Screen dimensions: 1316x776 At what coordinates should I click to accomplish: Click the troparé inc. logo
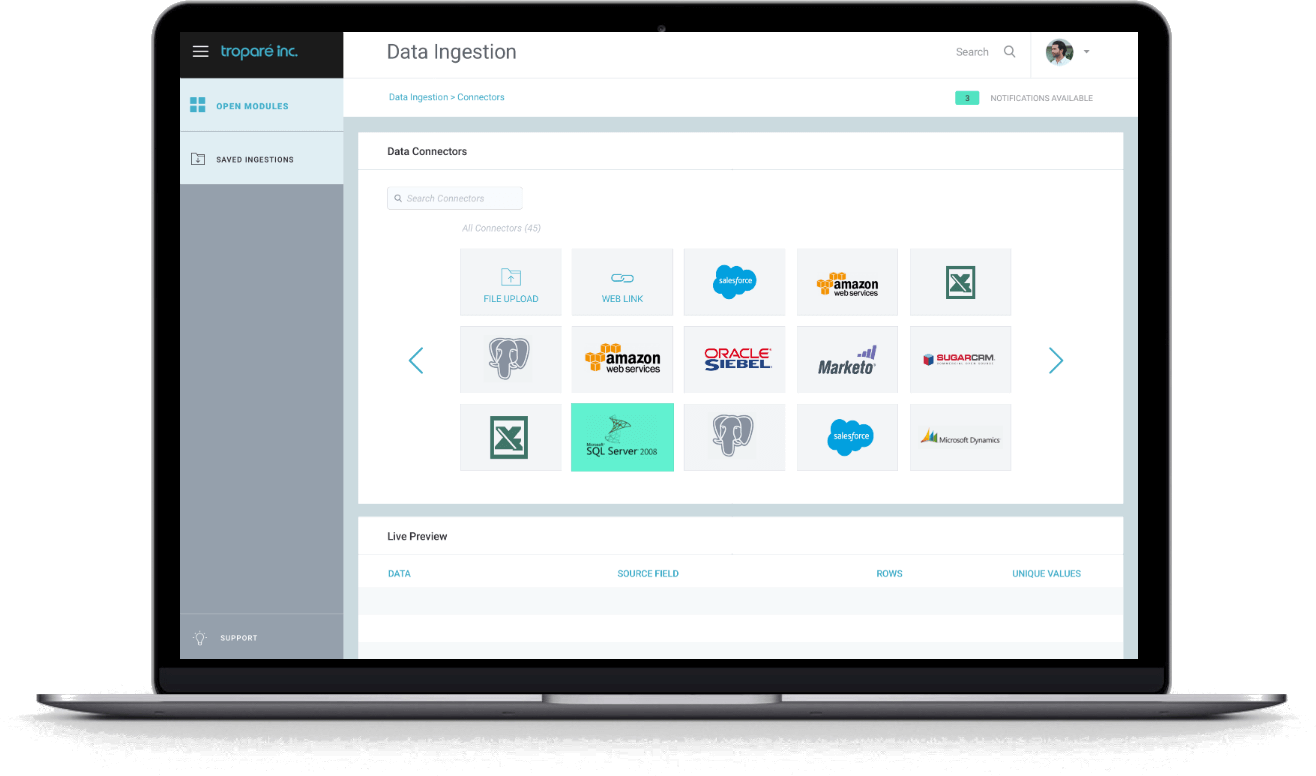[259, 51]
